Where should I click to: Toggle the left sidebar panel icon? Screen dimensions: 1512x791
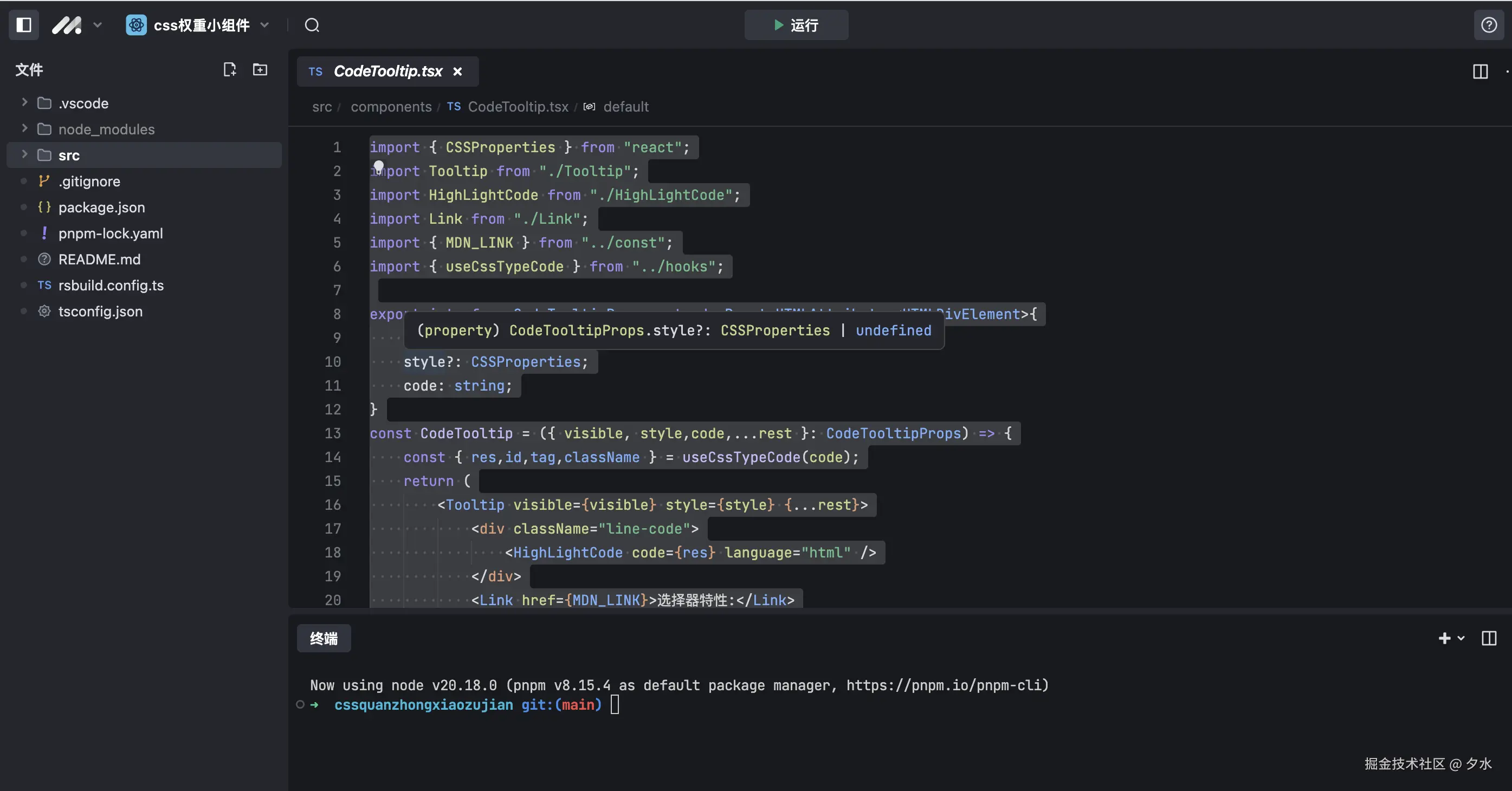(x=23, y=25)
